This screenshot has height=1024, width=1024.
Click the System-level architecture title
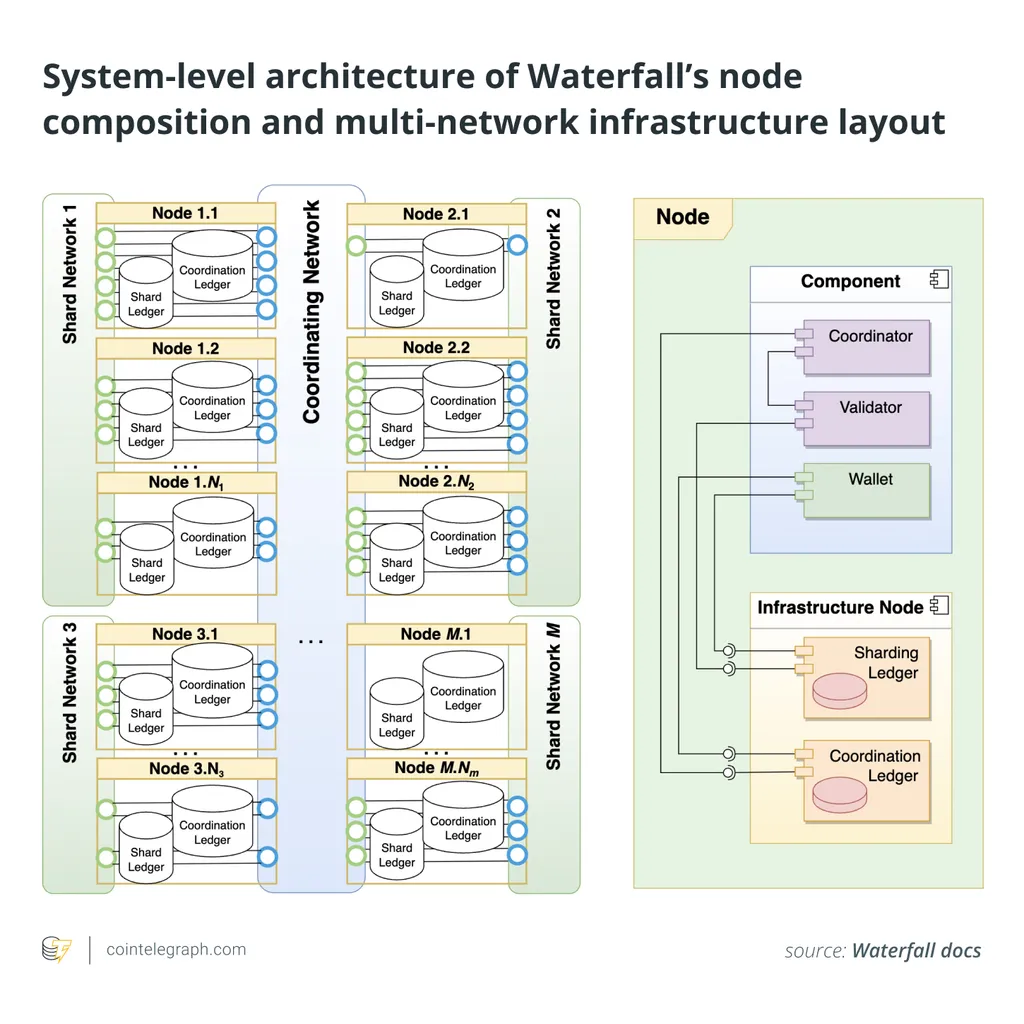click(494, 99)
